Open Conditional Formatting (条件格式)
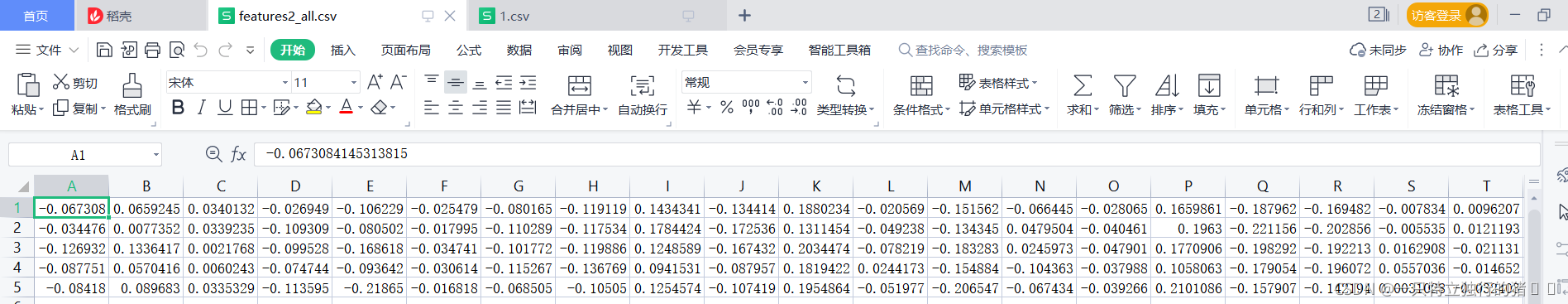The width and height of the screenshot is (1568, 304). [921, 94]
